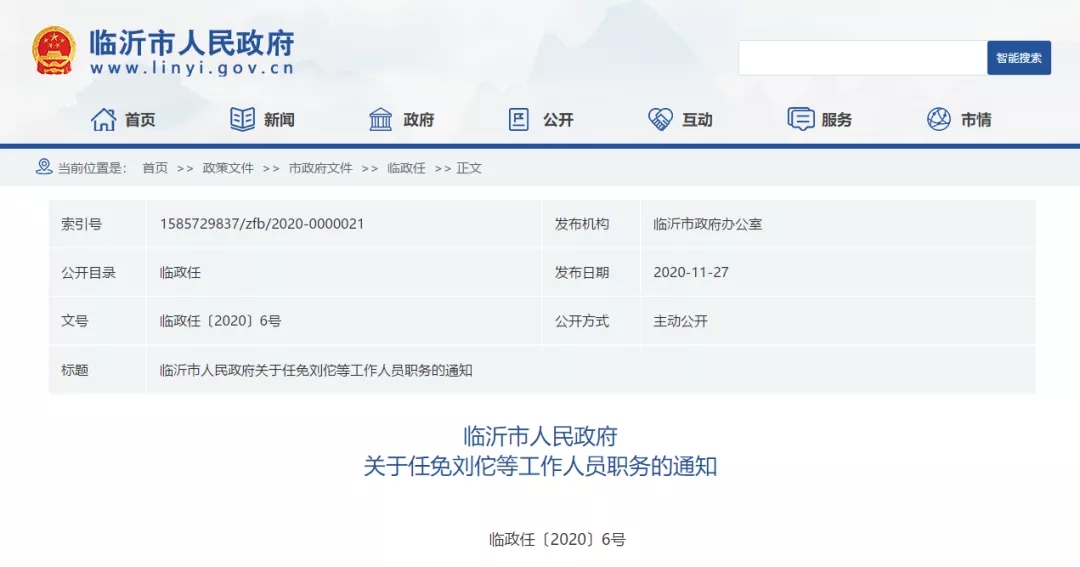The height and width of the screenshot is (567, 1080).
Task: Focus the site search input field
Action: coord(862,58)
